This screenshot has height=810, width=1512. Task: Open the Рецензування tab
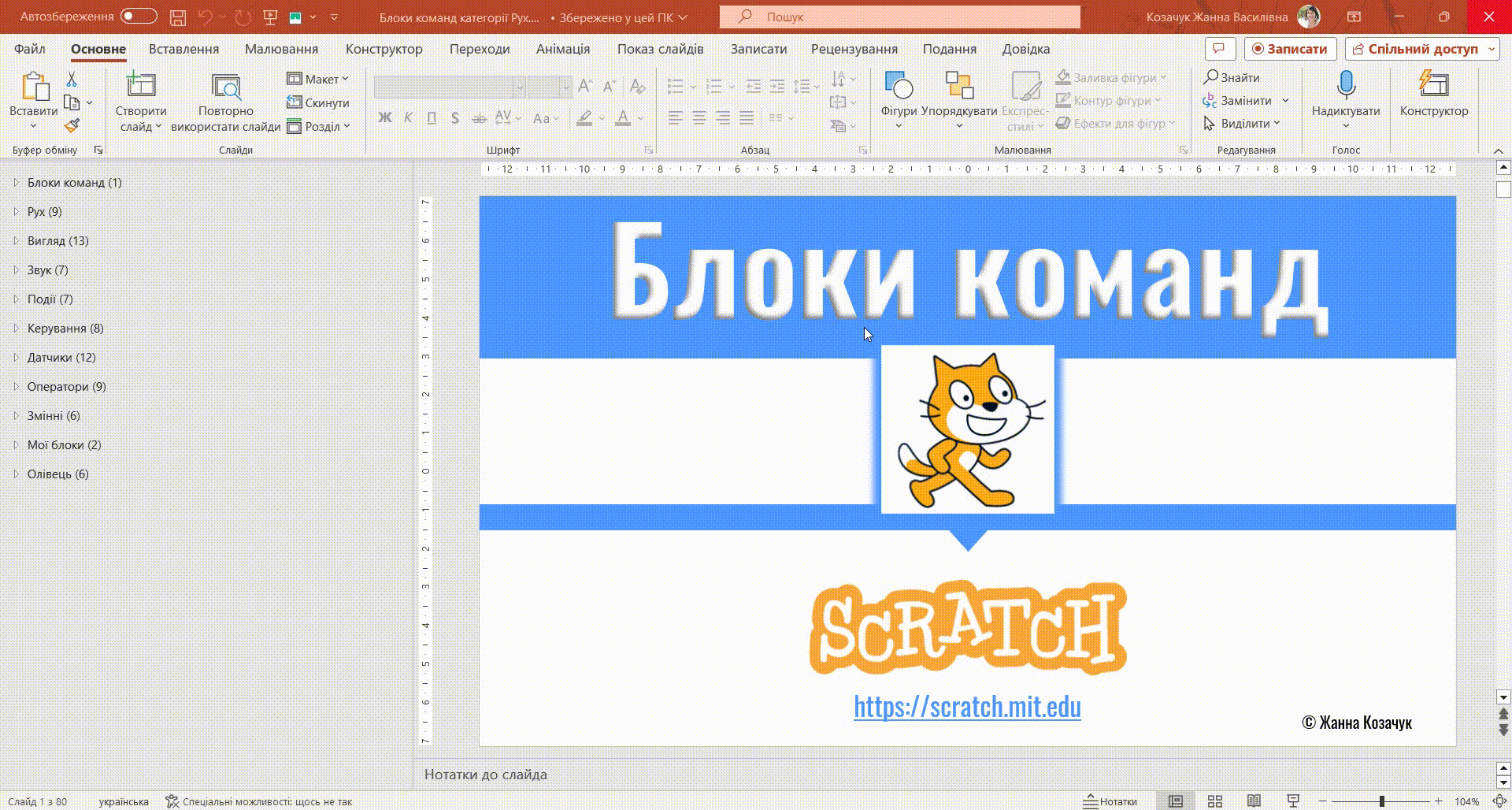[x=854, y=49]
